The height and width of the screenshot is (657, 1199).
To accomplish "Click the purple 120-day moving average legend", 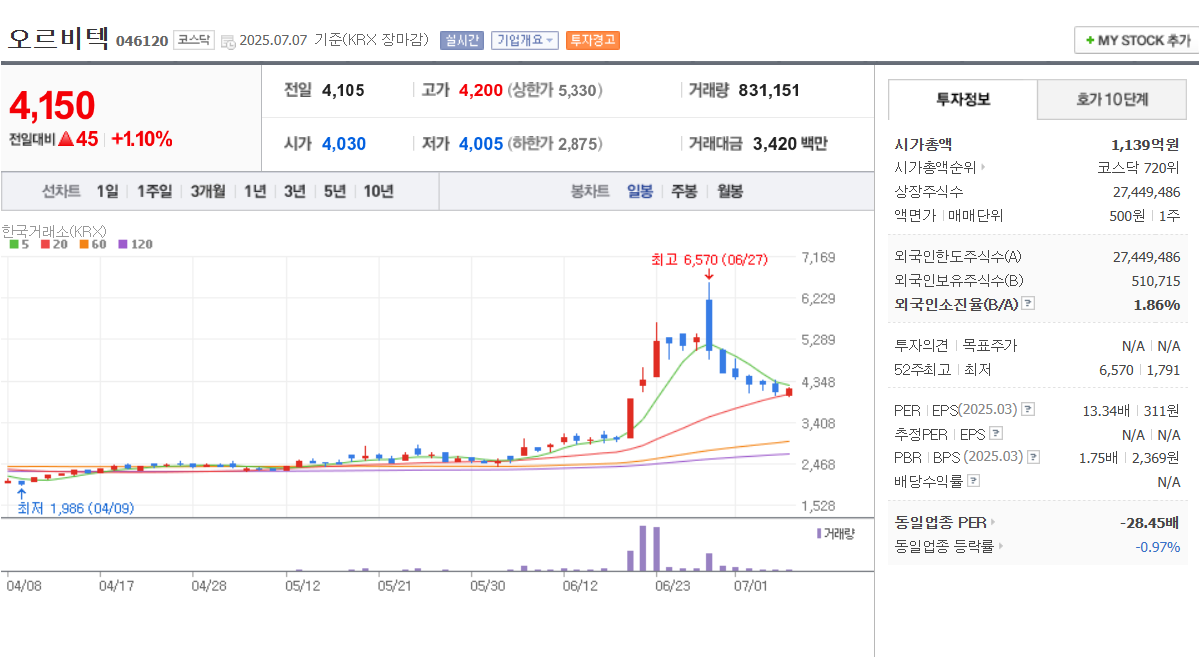I will pos(135,245).
